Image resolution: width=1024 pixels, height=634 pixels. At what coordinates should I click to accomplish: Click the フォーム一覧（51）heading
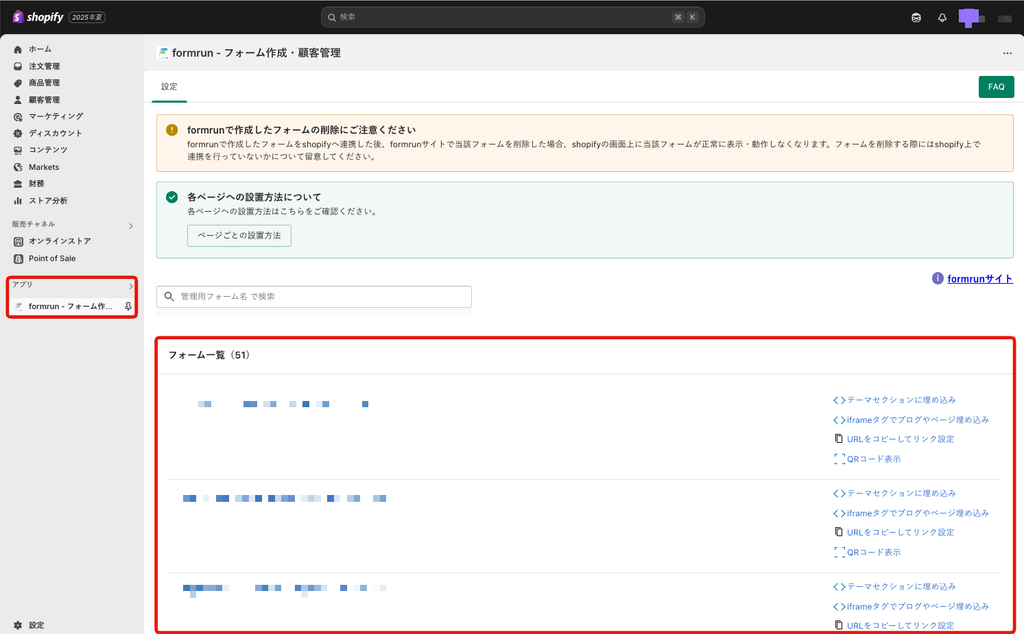tap(209, 355)
